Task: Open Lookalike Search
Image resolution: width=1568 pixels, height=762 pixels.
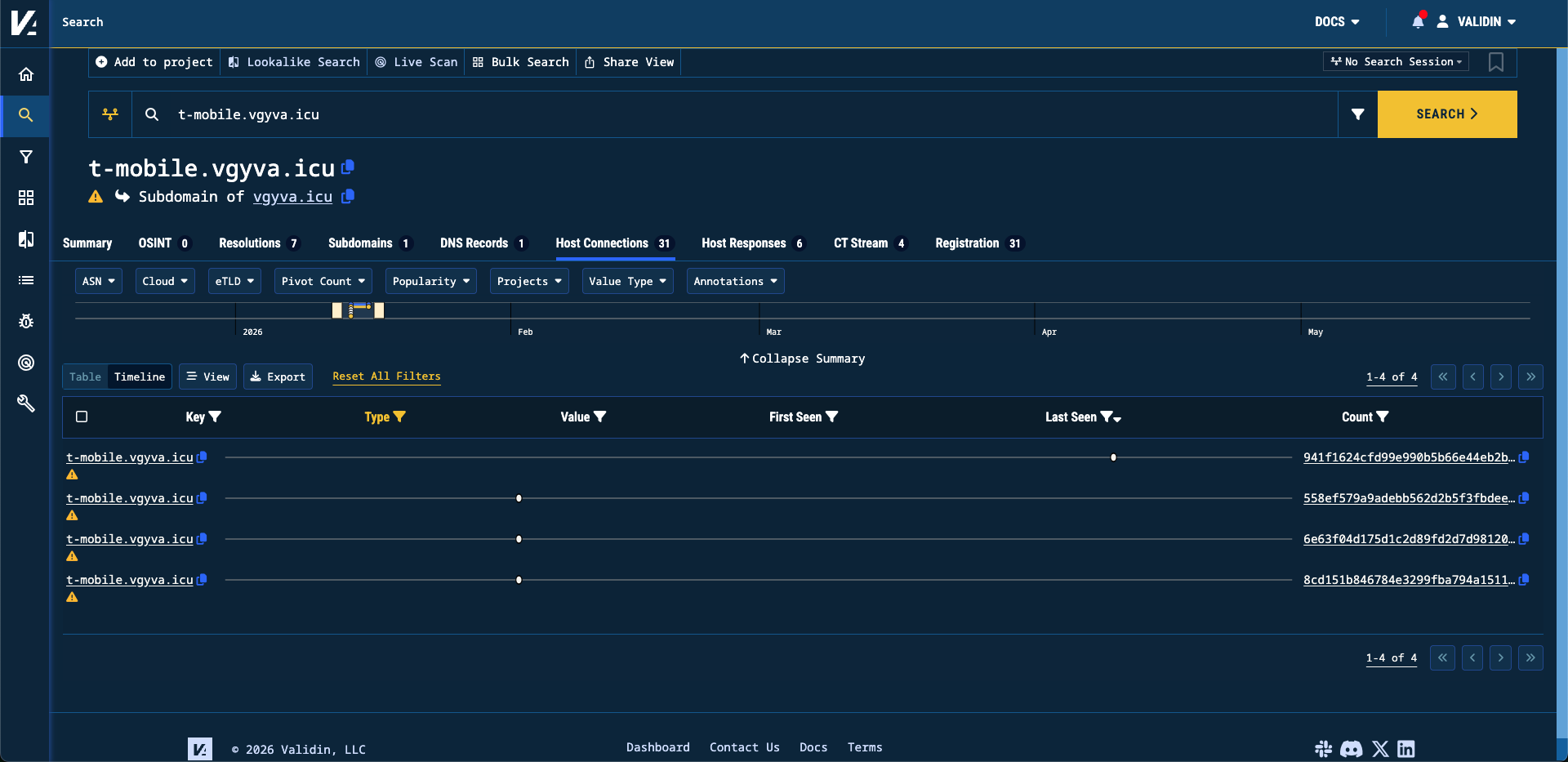Action: coord(294,62)
